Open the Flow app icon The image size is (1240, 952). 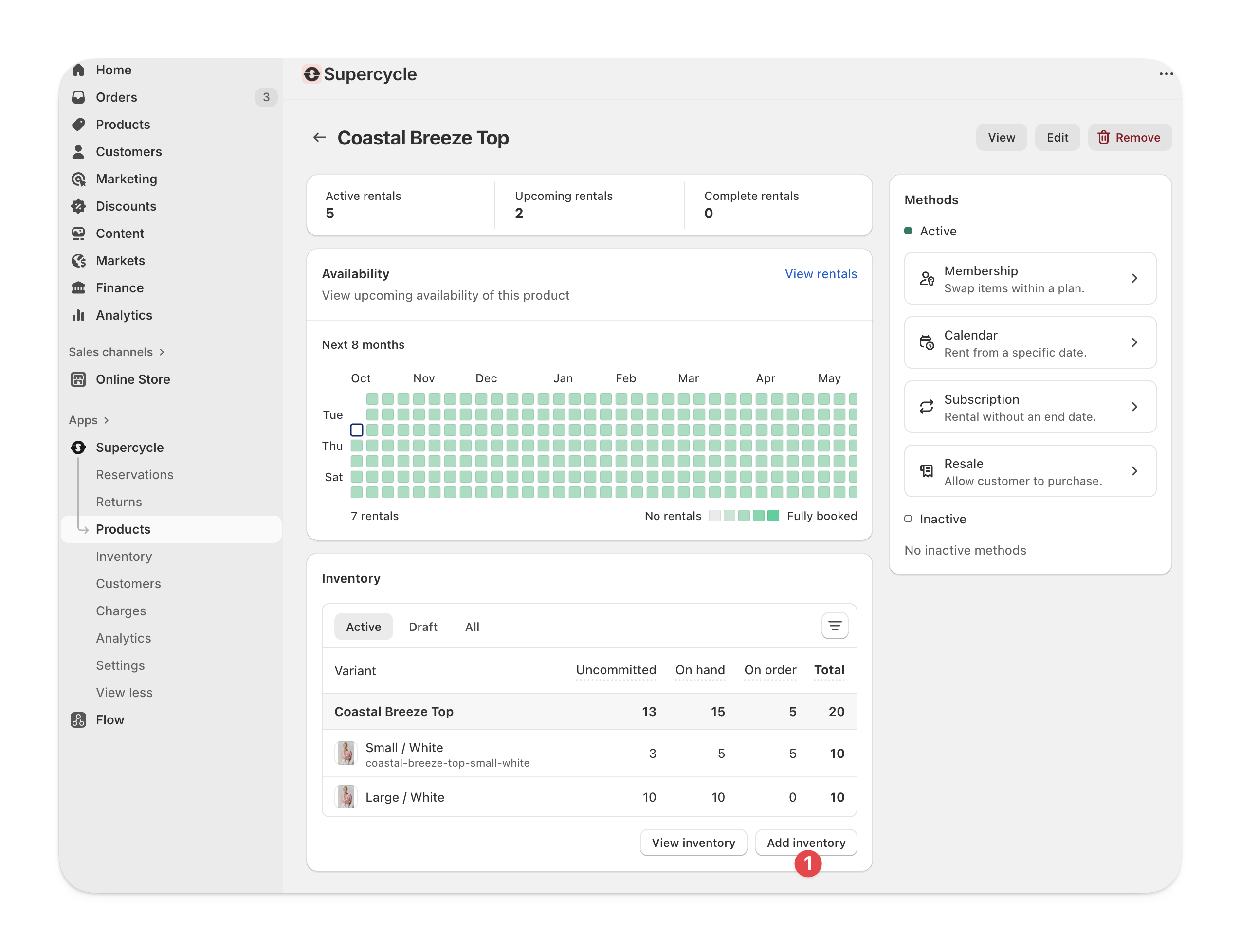pyautogui.click(x=78, y=719)
